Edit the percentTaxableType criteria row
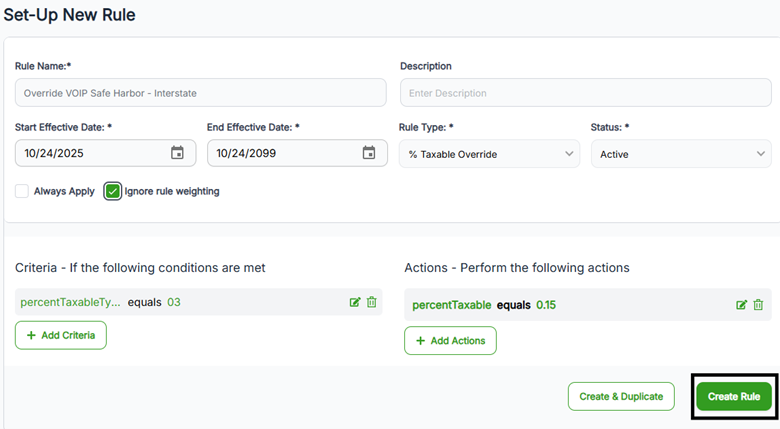This screenshot has width=780, height=429. point(355,302)
